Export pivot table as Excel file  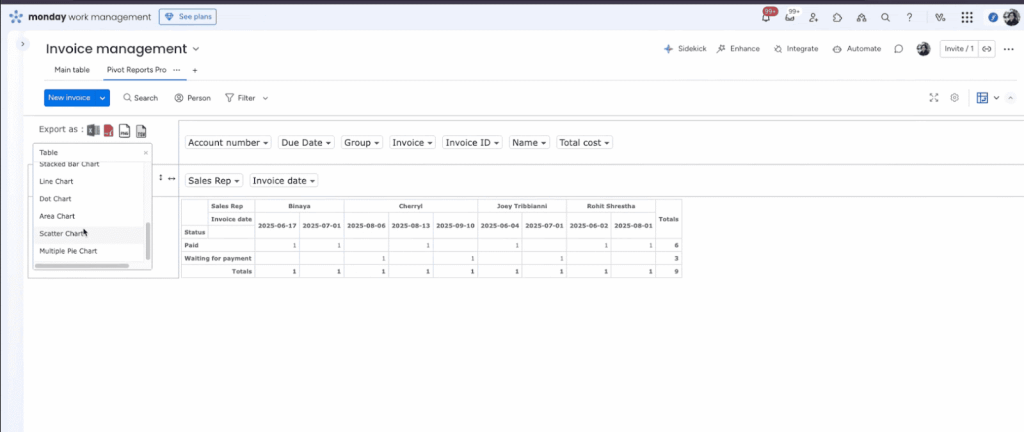tap(93, 131)
